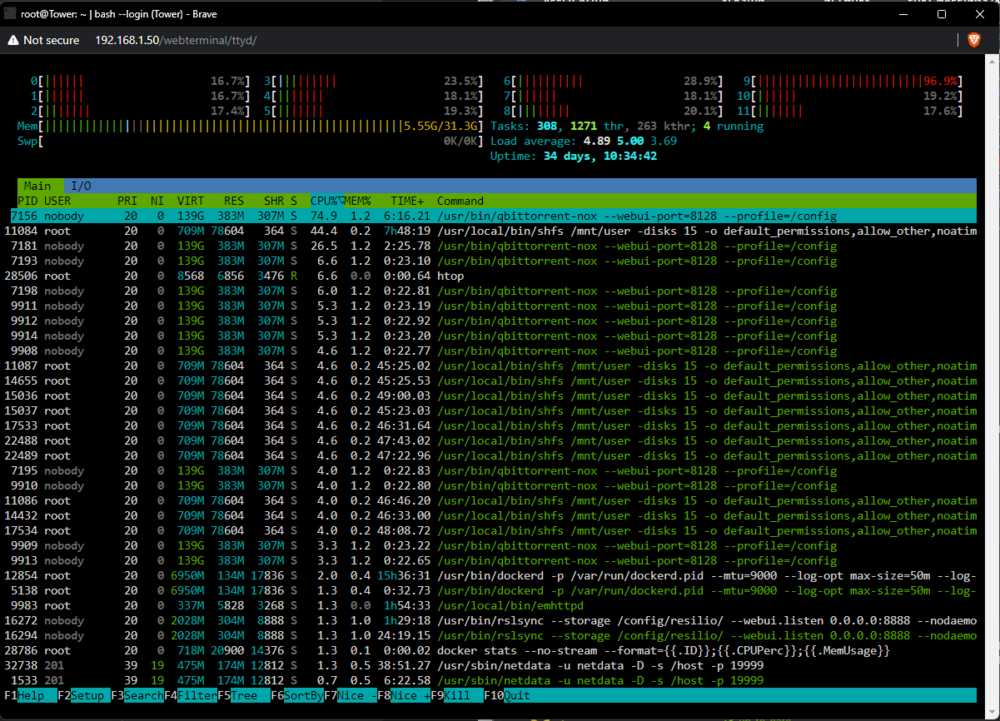The image size is (1000, 721).
Task: Open F1 Help in the function bar
Action: (30, 696)
